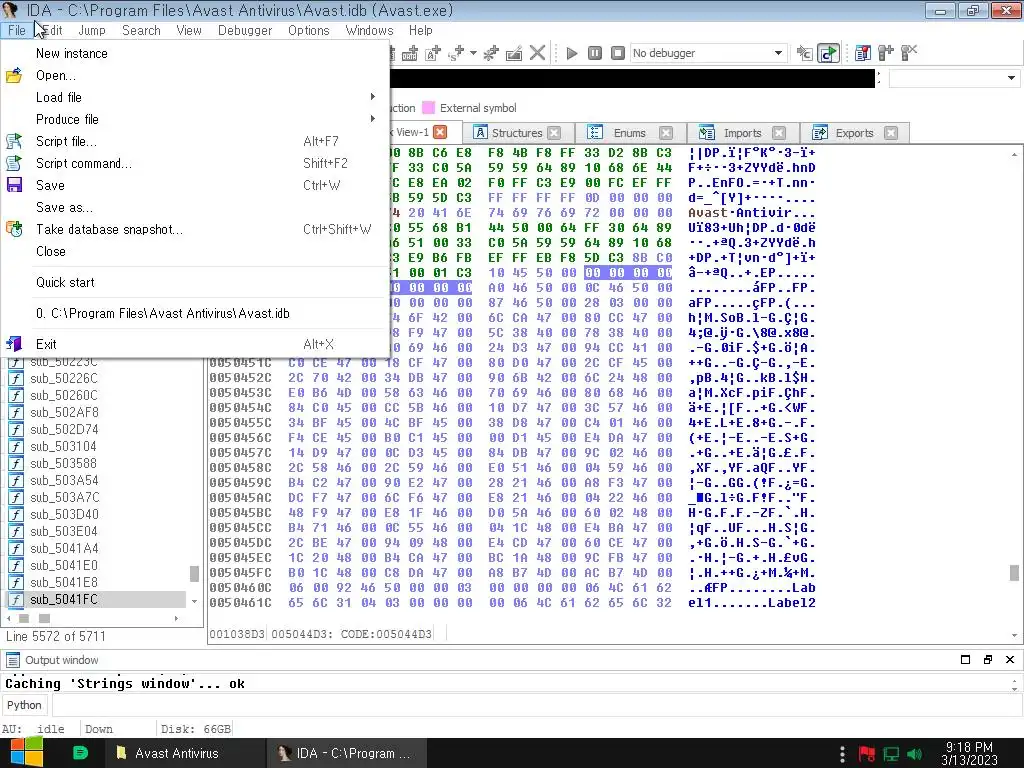Click the Exports tab icon

pos(820,133)
